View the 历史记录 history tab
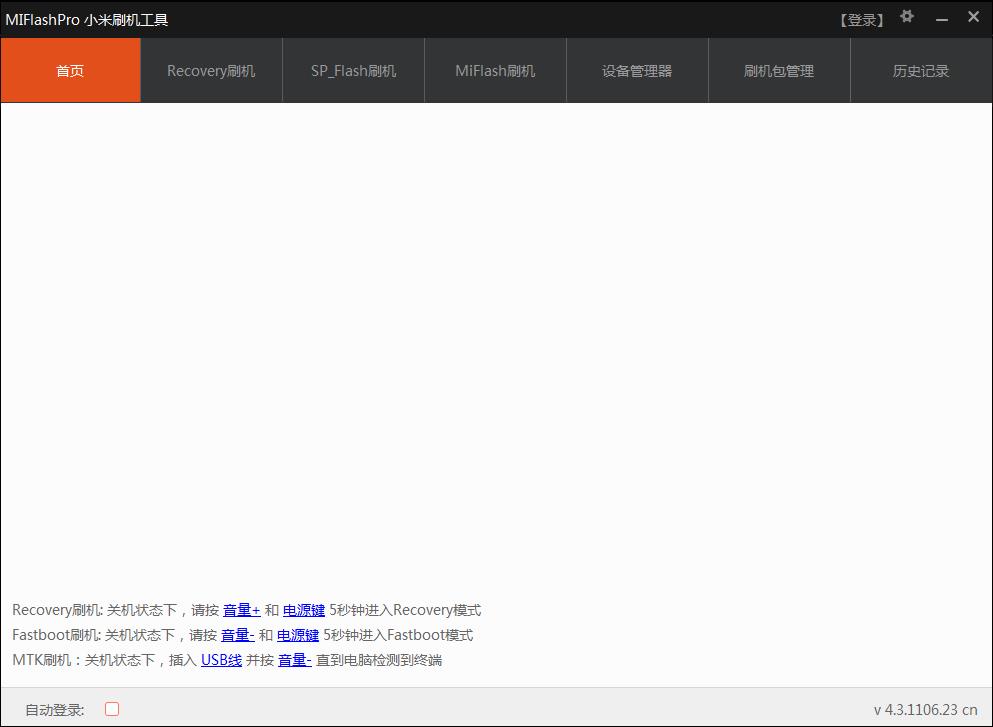This screenshot has width=993, height=727. [x=920, y=70]
